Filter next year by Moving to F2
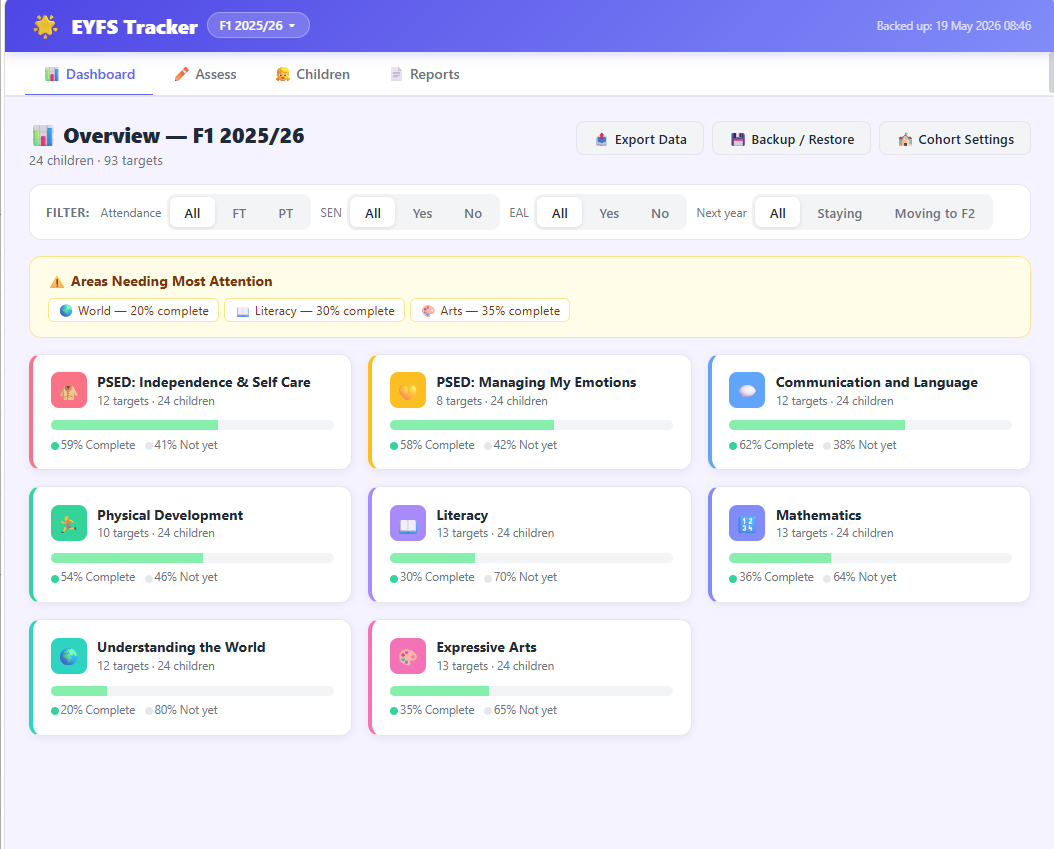This screenshot has width=1054, height=849. [934, 213]
